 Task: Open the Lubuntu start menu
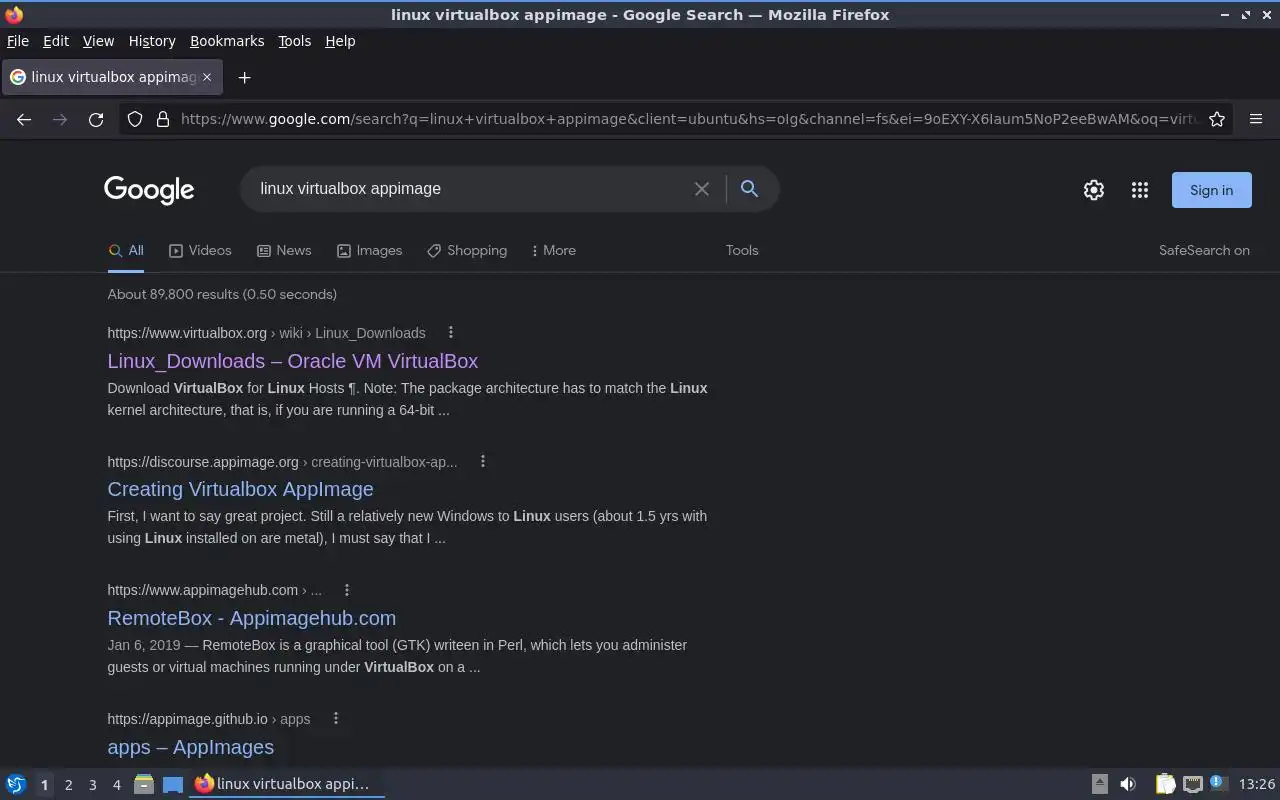[x=16, y=784]
